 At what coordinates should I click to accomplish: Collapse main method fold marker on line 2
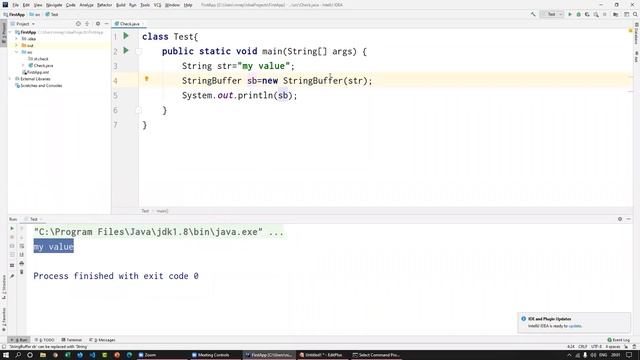coord(138,51)
